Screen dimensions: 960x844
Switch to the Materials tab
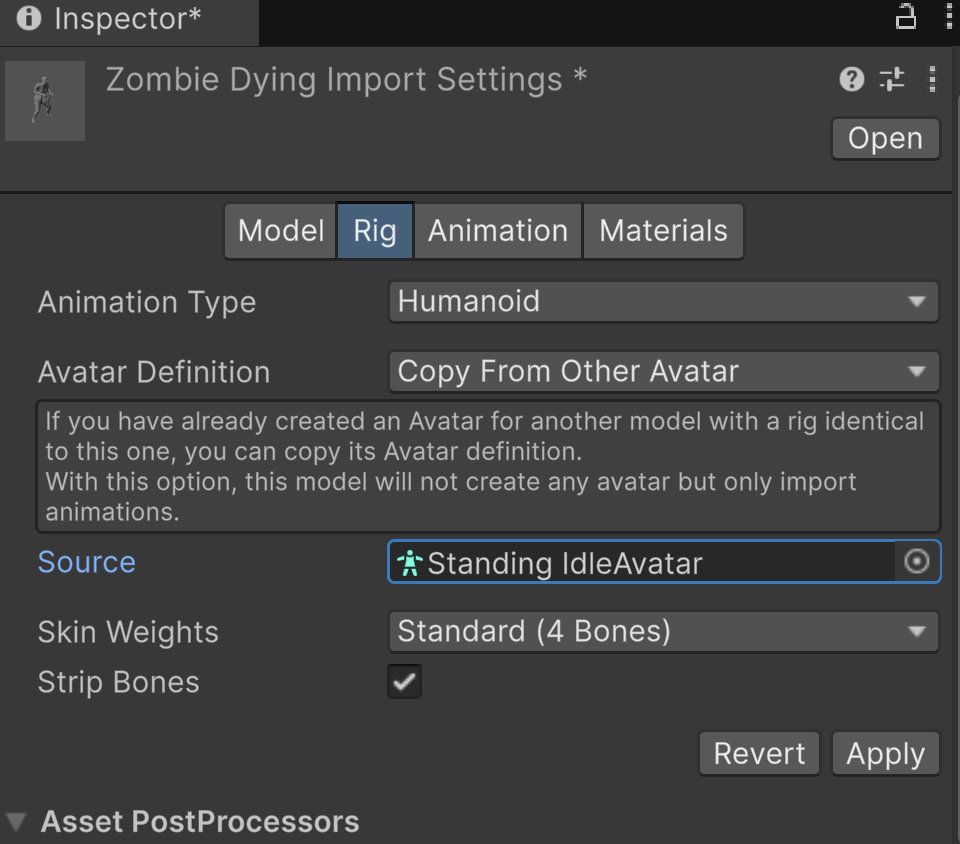(x=663, y=231)
